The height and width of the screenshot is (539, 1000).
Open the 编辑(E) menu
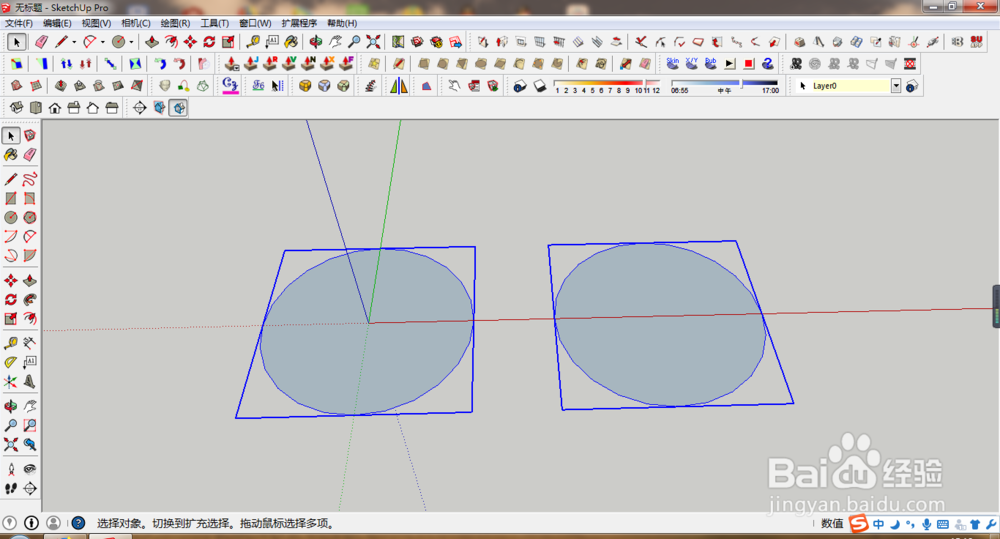click(x=57, y=23)
